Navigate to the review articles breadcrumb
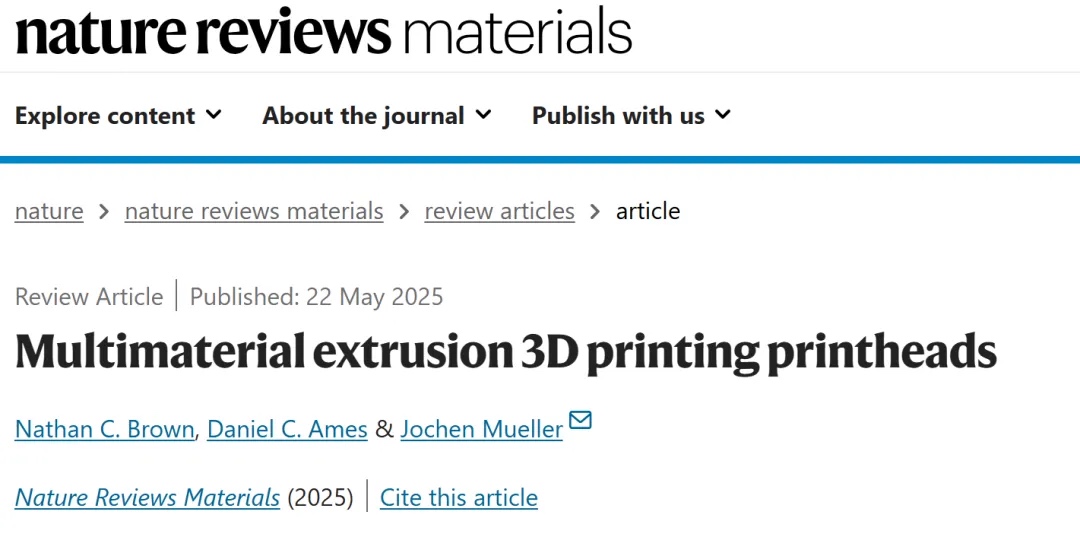The width and height of the screenshot is (1080, 534). [x=499, y=211]
